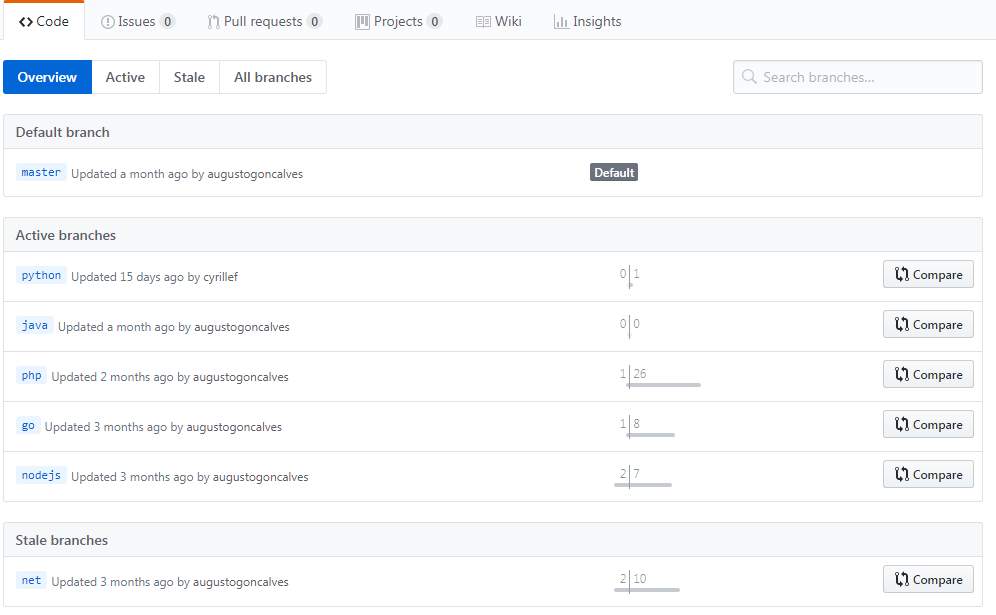Open the Issues tab
This screenshot has height=615, width=996.
coord(137,21)
